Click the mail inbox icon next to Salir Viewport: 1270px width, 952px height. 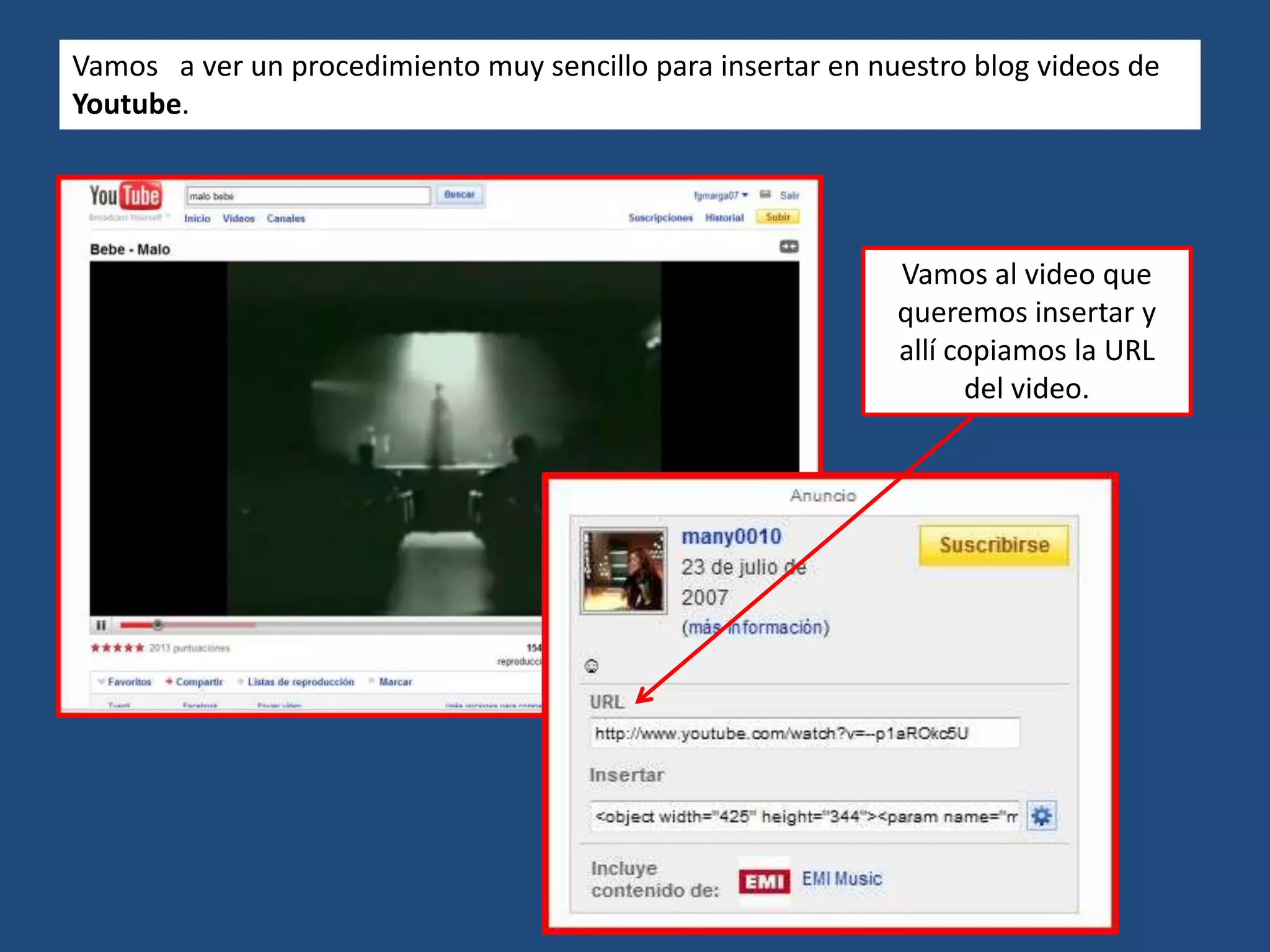[765, 195]
